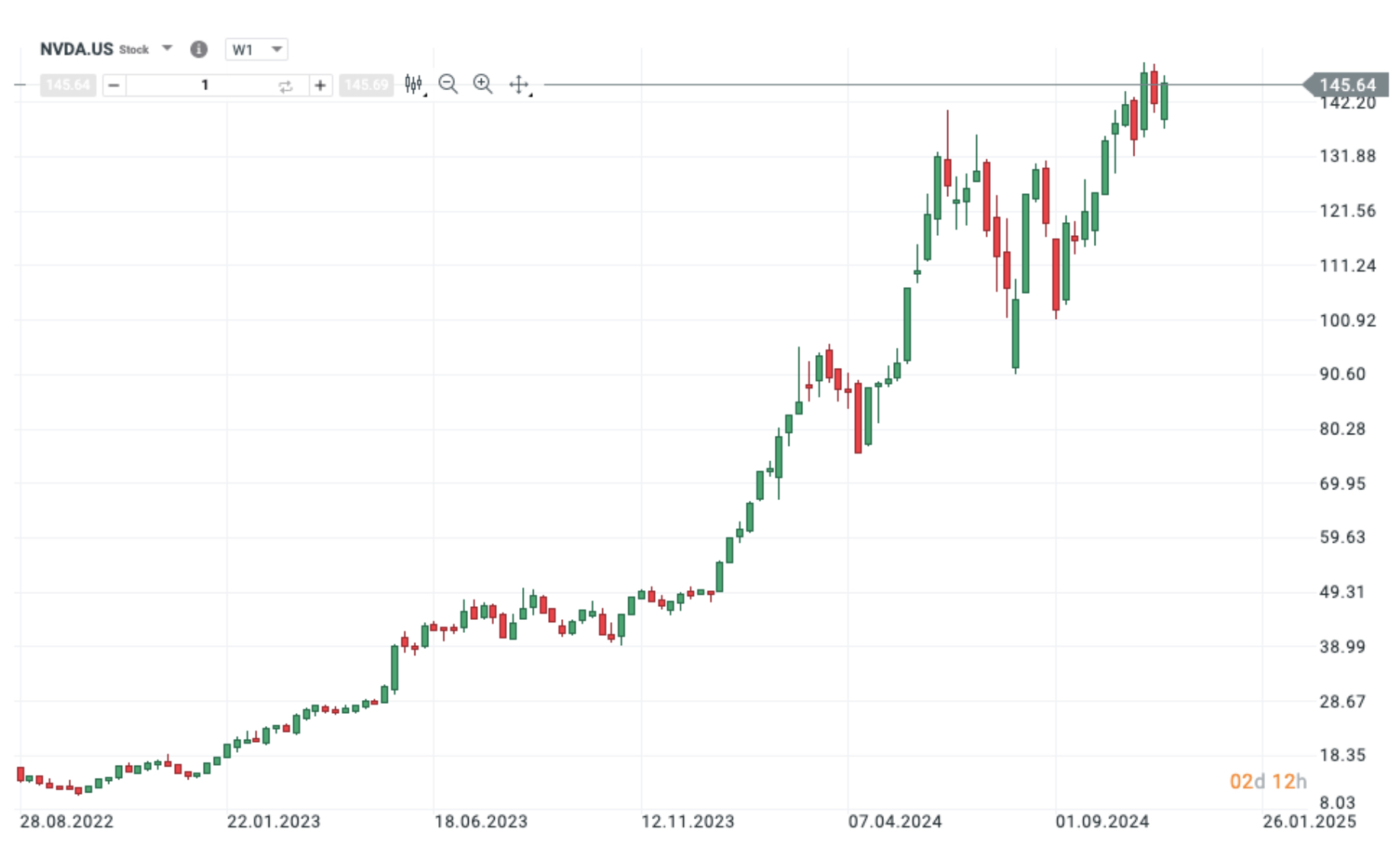The height and width of the screenshot is (852, 1400).
Task: Open the W1 timeframe dropdown
Action: pos(256,50)
